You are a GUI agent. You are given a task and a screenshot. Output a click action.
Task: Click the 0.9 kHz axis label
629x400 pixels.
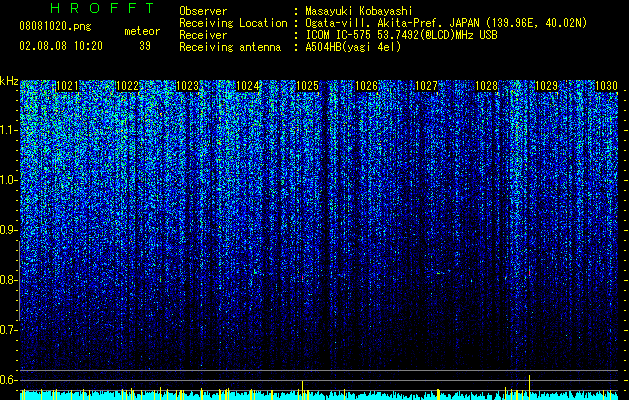coord(9,230)
